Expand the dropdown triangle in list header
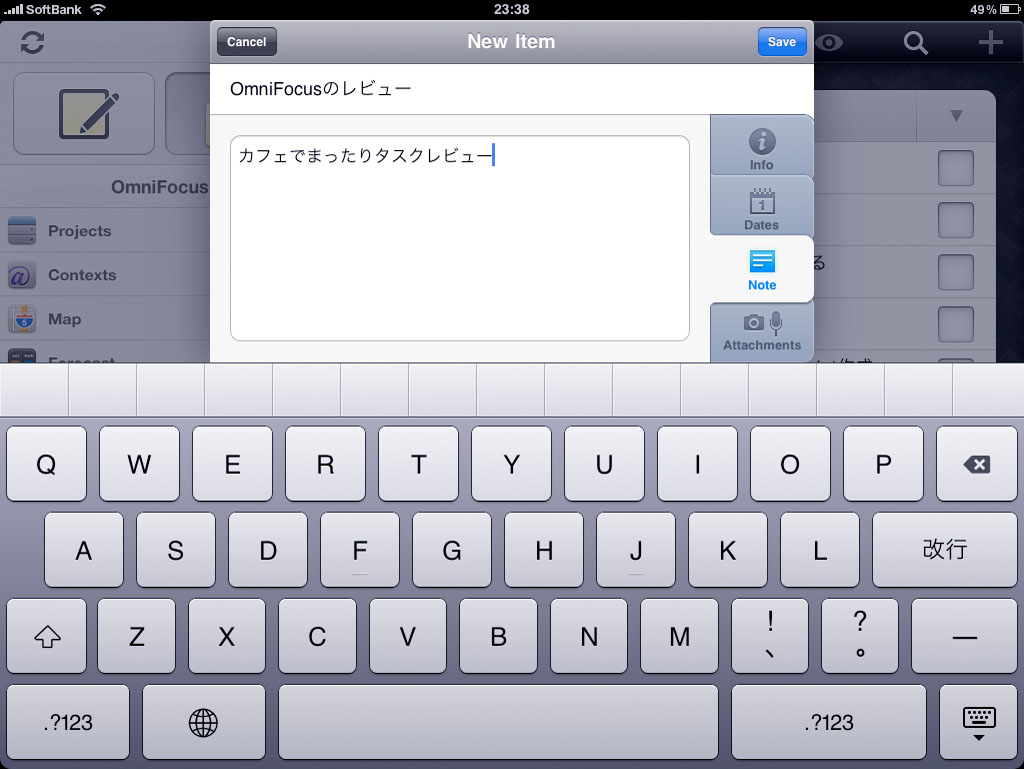Viewport: 1024px width, 769px height. click(x=956, y=116)
